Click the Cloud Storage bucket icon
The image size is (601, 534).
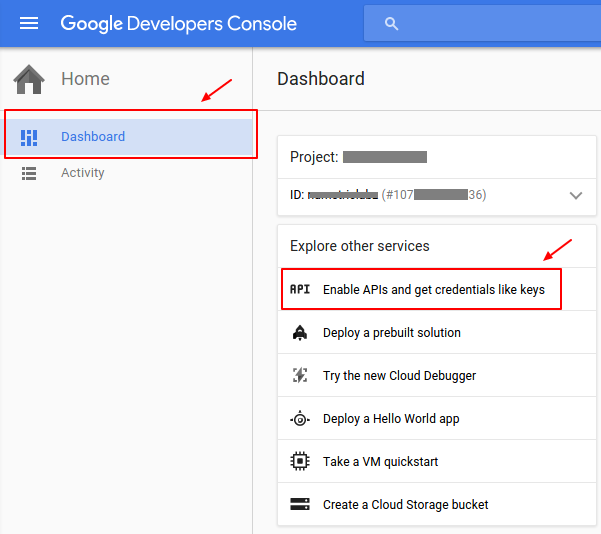pyautogui.click(x=300, y=504)
